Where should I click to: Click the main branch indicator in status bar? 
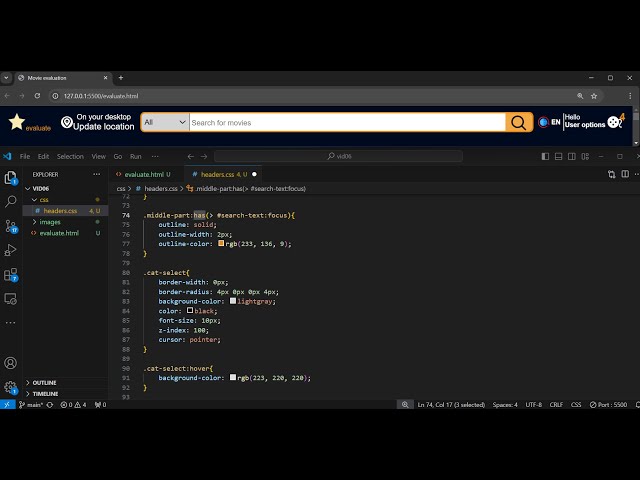point(31,405)
